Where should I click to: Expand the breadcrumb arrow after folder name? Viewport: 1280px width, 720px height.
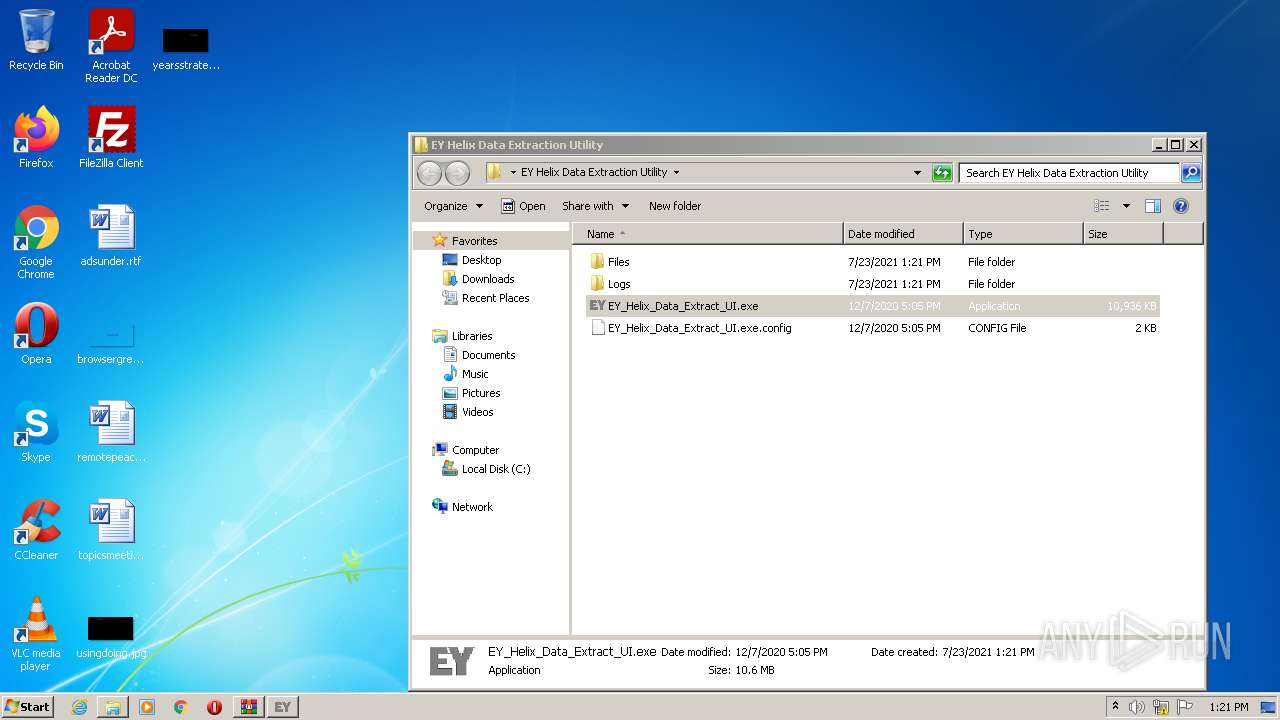[x=676, y=172]
